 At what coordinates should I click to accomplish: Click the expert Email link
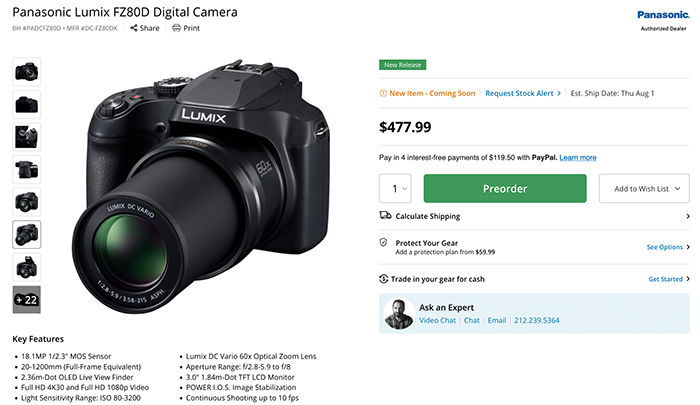click(x=497, y=320)
